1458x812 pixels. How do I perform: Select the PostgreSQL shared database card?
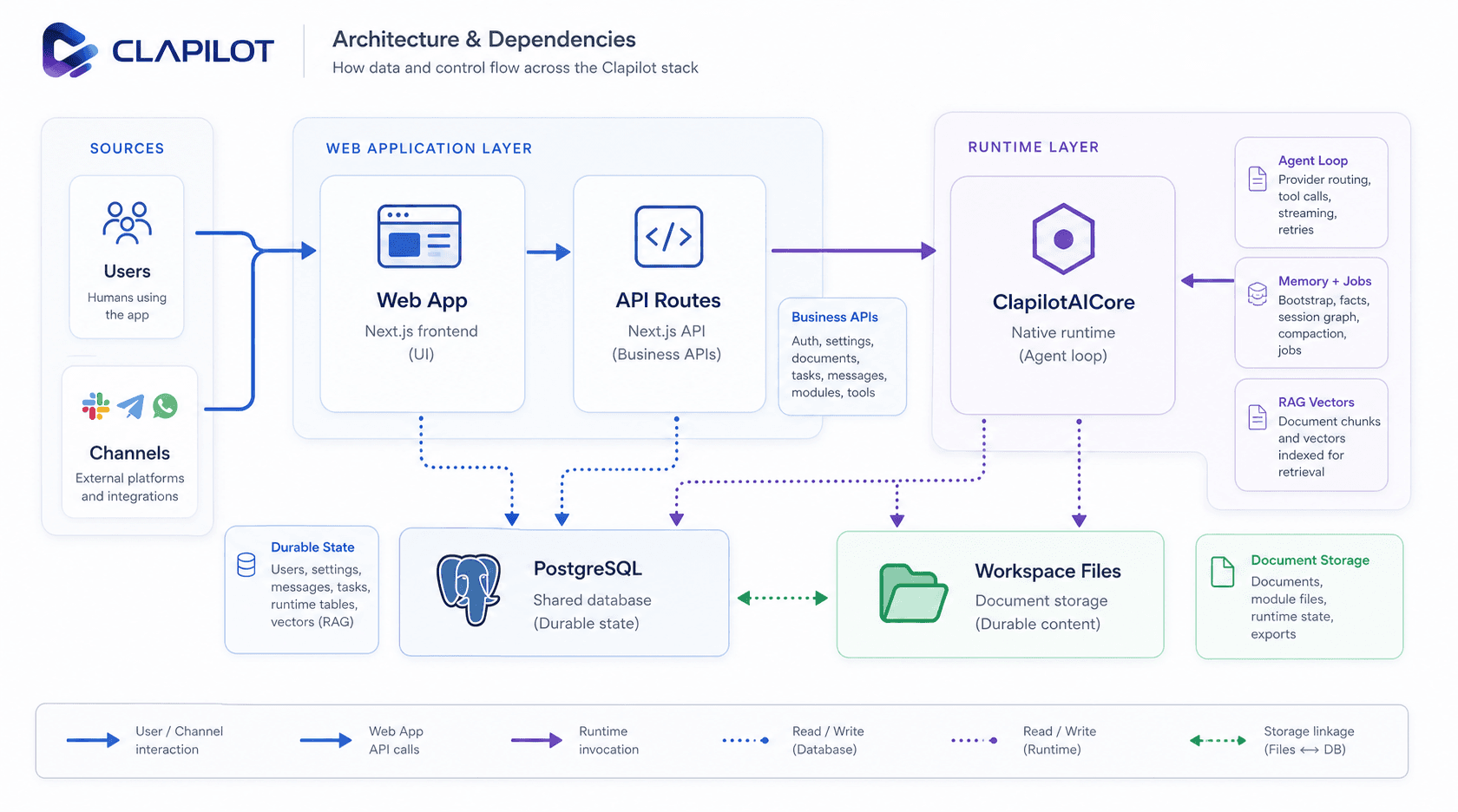coord(564,593)
